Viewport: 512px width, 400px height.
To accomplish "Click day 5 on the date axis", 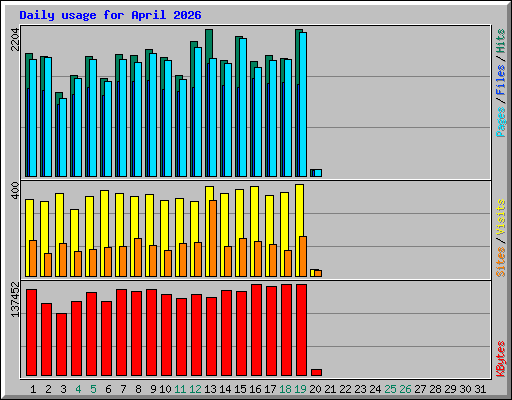I will tap(93, 389).
